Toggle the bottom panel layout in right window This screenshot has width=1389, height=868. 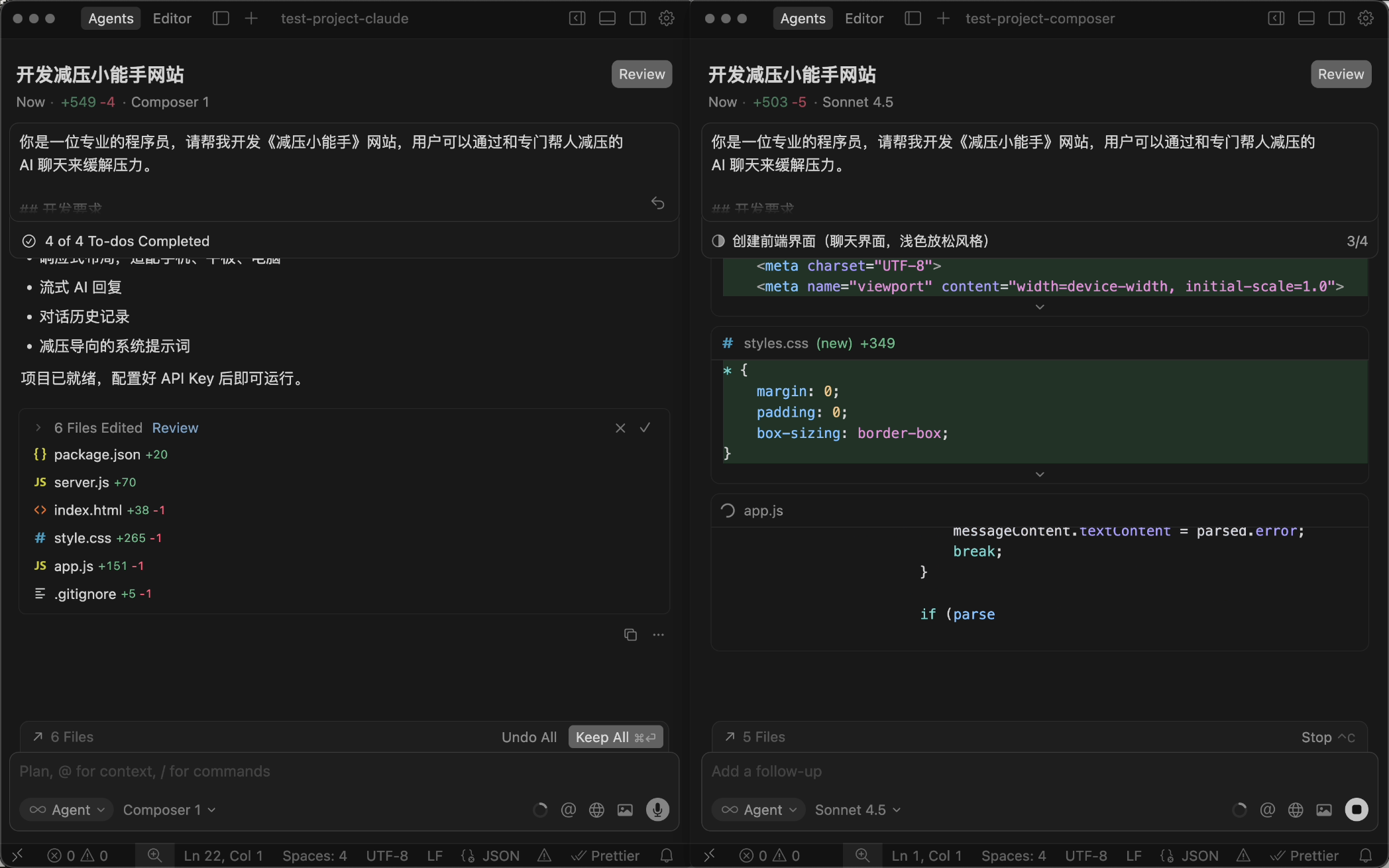pyautogui.click(x=1306, y=19)
